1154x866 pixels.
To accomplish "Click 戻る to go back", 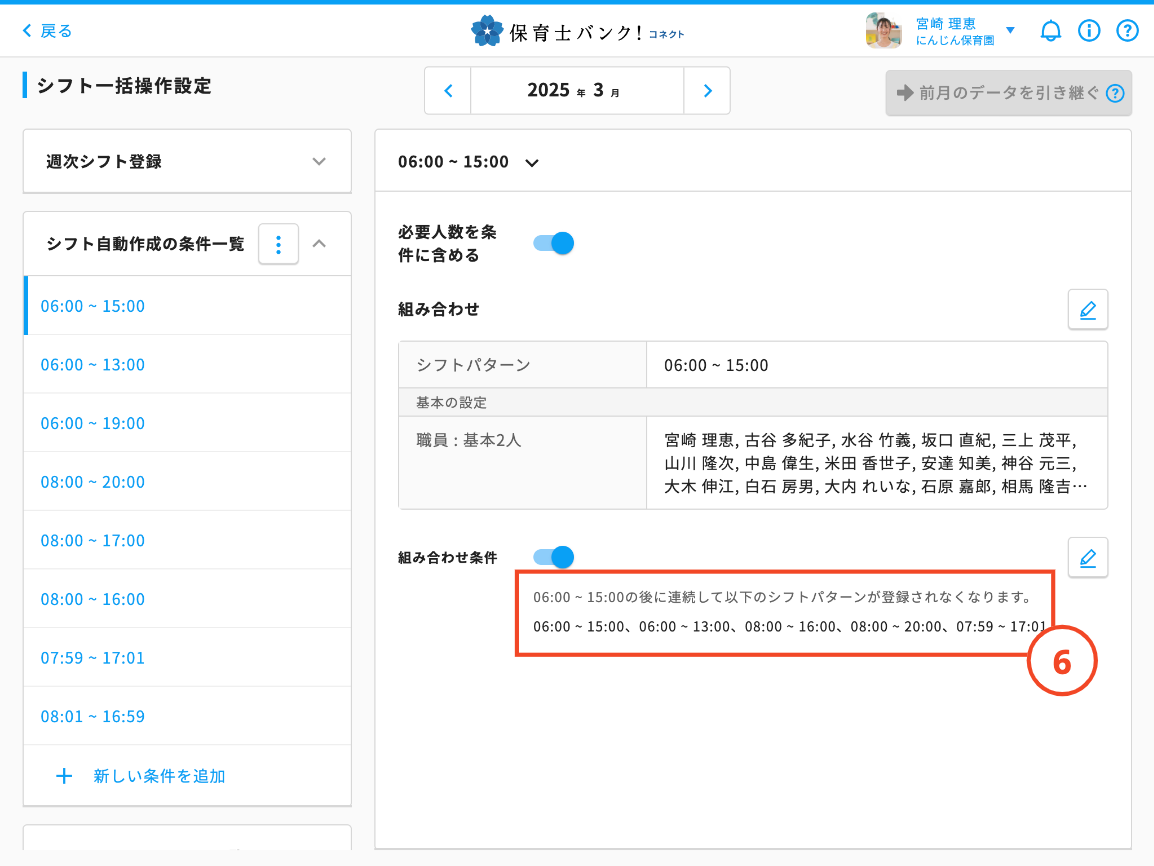I will [x=47, y=31].
